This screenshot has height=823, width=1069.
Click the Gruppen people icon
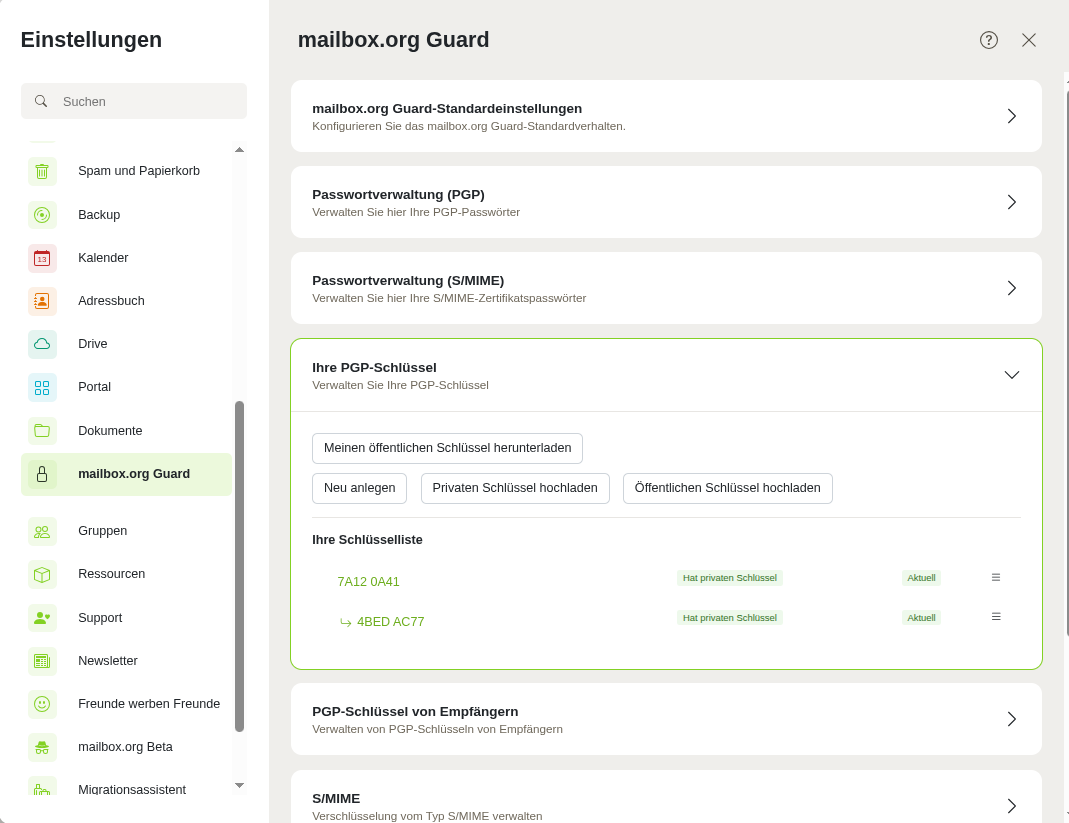click(42, 531)
